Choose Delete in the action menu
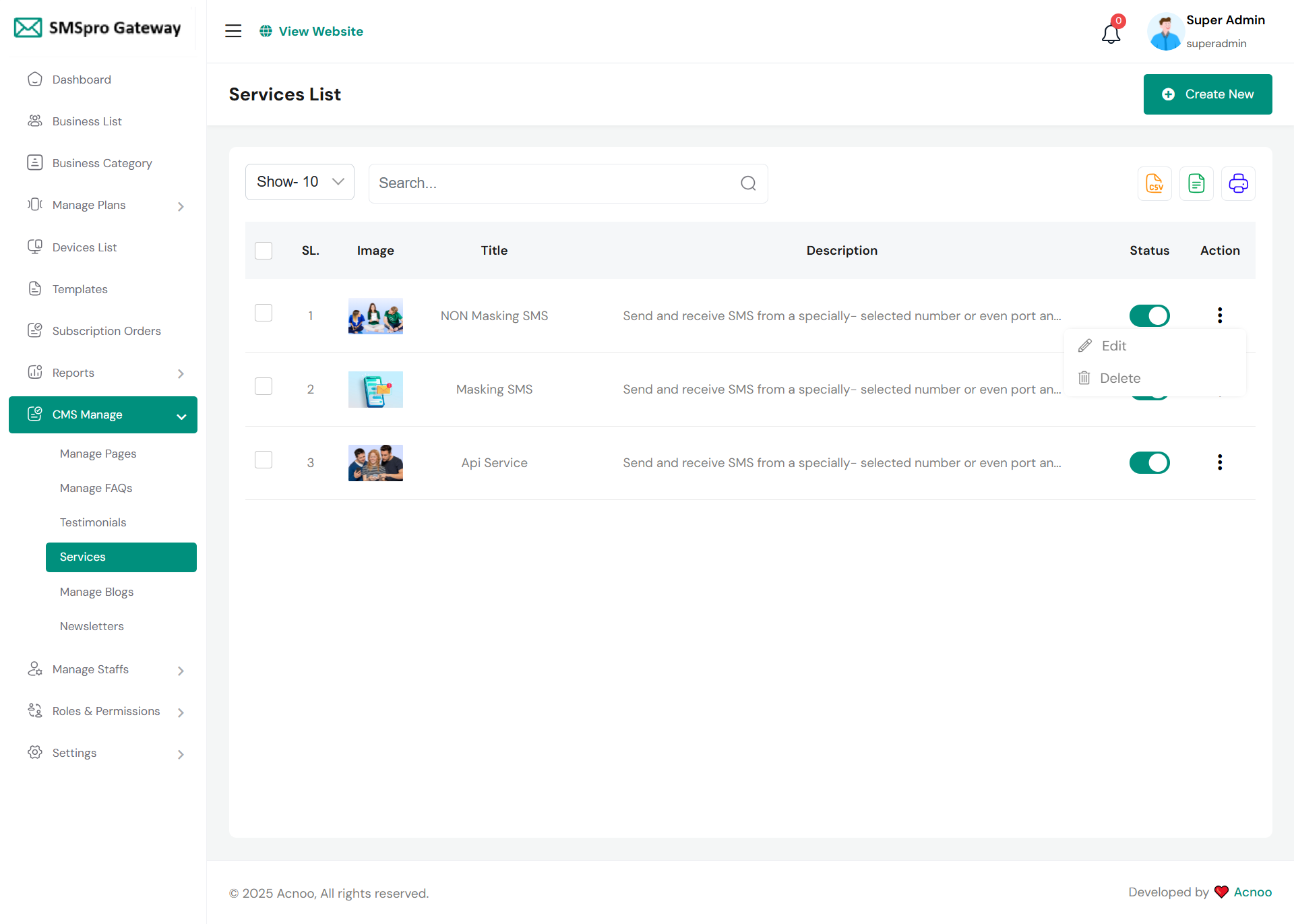1294x924 pixels. coord(1119,378)
